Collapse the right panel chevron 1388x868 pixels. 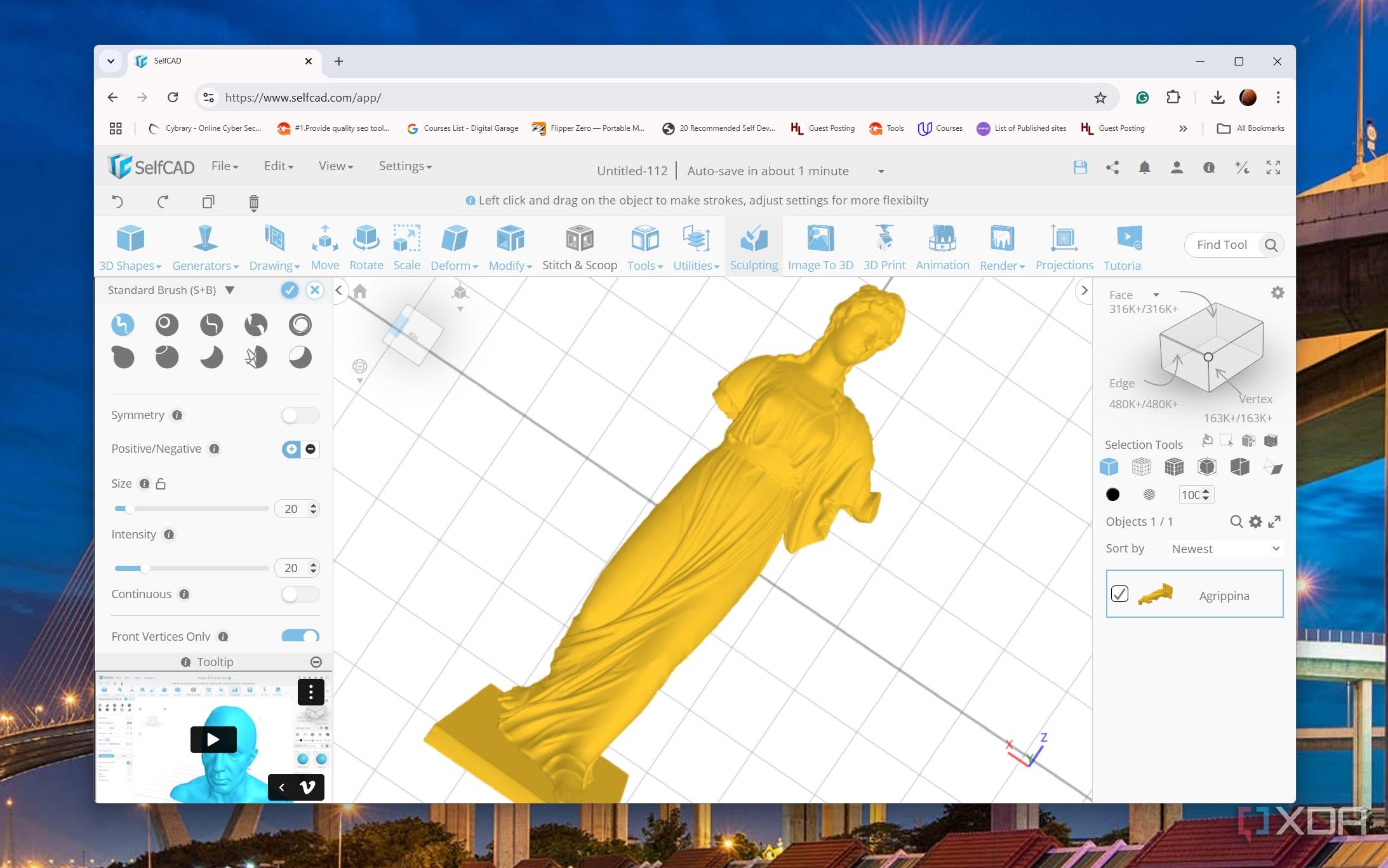coord(1084,291)
